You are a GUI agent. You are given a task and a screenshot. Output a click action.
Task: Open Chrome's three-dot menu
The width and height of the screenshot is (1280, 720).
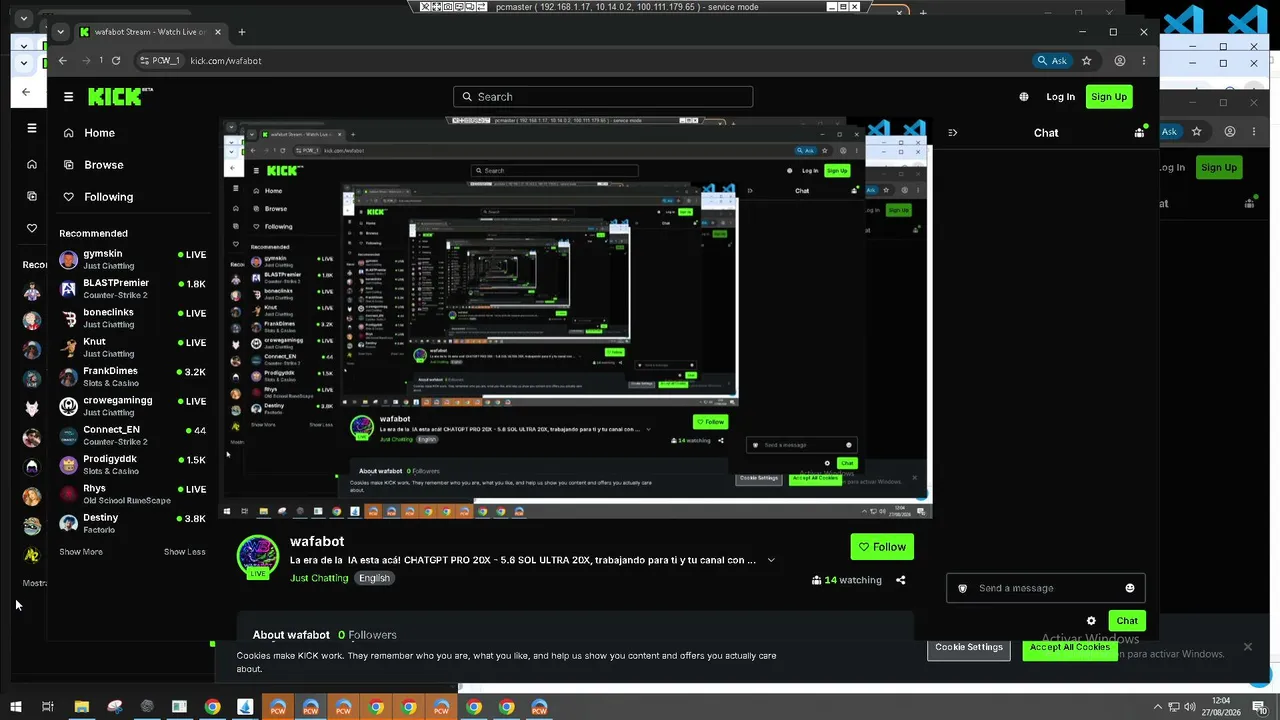pyautogui.click(x=1144, y=61)
